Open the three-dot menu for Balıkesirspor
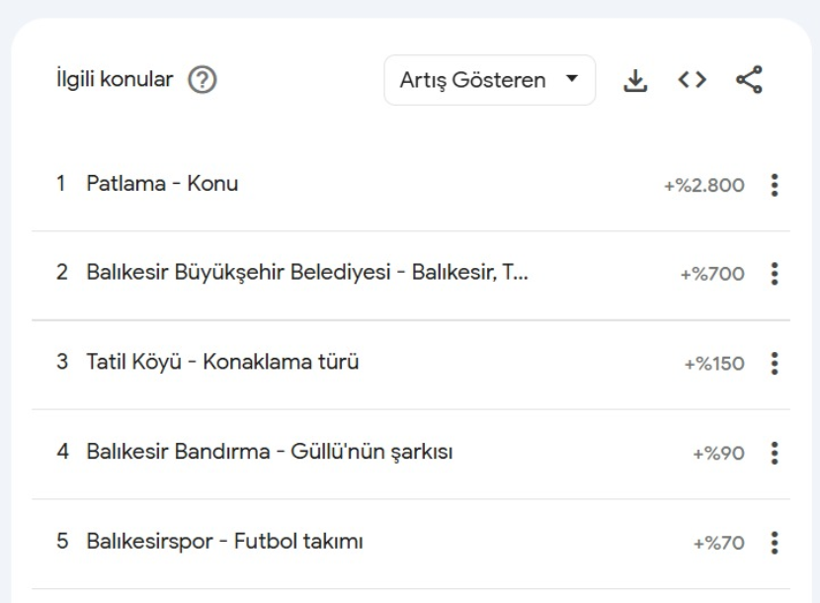 774,543
